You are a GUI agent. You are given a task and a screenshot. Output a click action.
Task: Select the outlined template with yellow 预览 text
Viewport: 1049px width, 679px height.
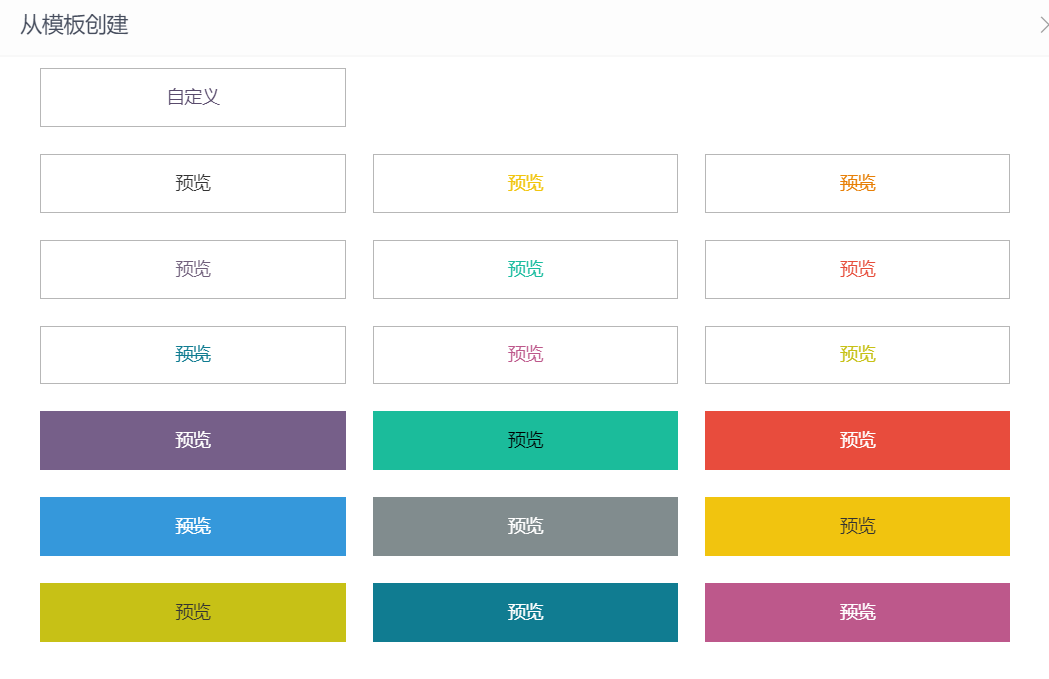(x=525, y=183)
